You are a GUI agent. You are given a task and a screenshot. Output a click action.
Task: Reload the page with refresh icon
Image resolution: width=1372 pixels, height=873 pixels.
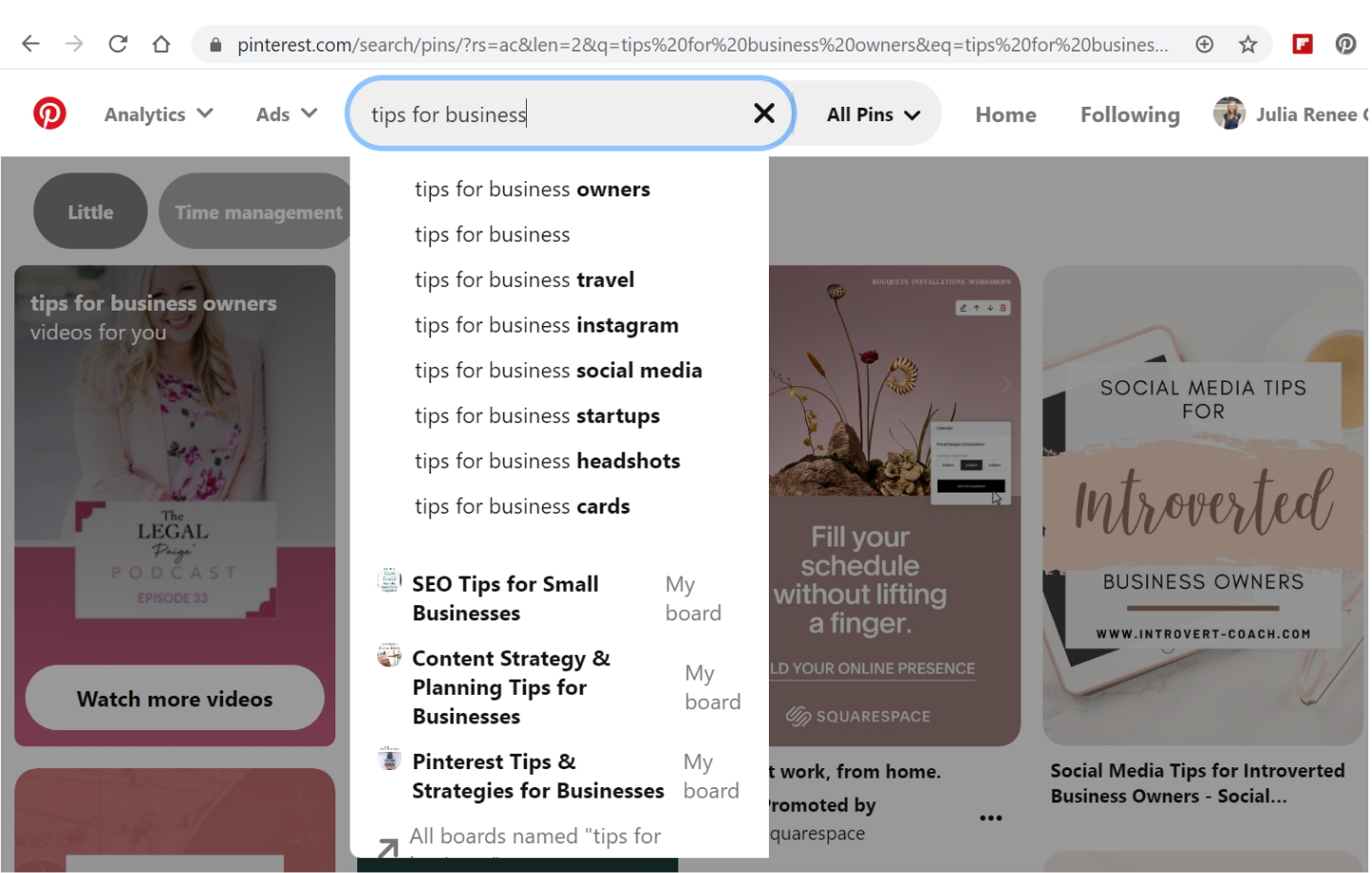pos(118,44)
